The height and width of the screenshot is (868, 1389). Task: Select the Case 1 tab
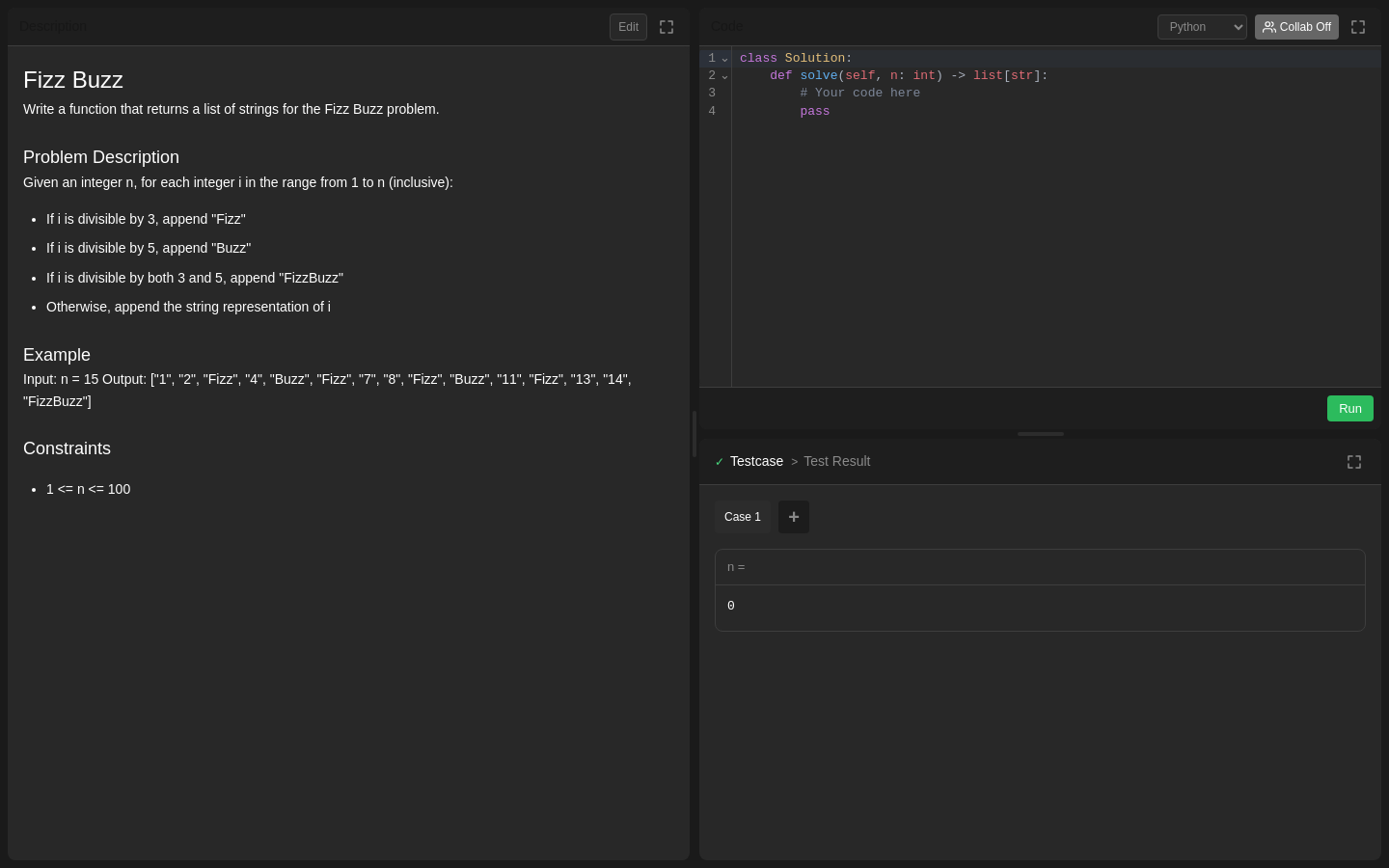743,517
